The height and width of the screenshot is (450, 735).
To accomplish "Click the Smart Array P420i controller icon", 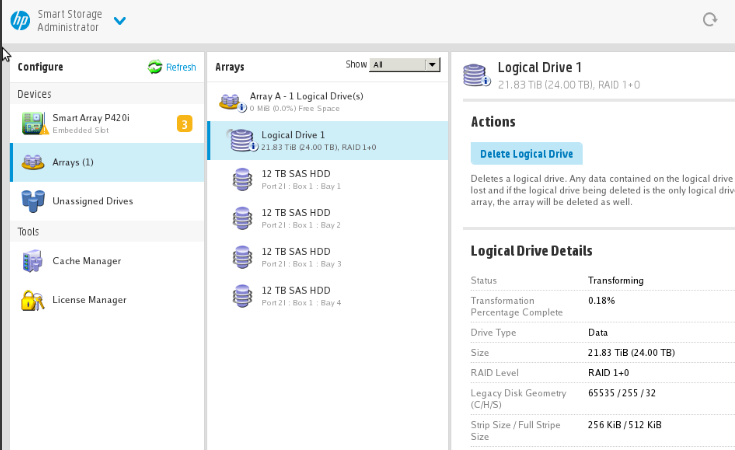I will point(34,123).
